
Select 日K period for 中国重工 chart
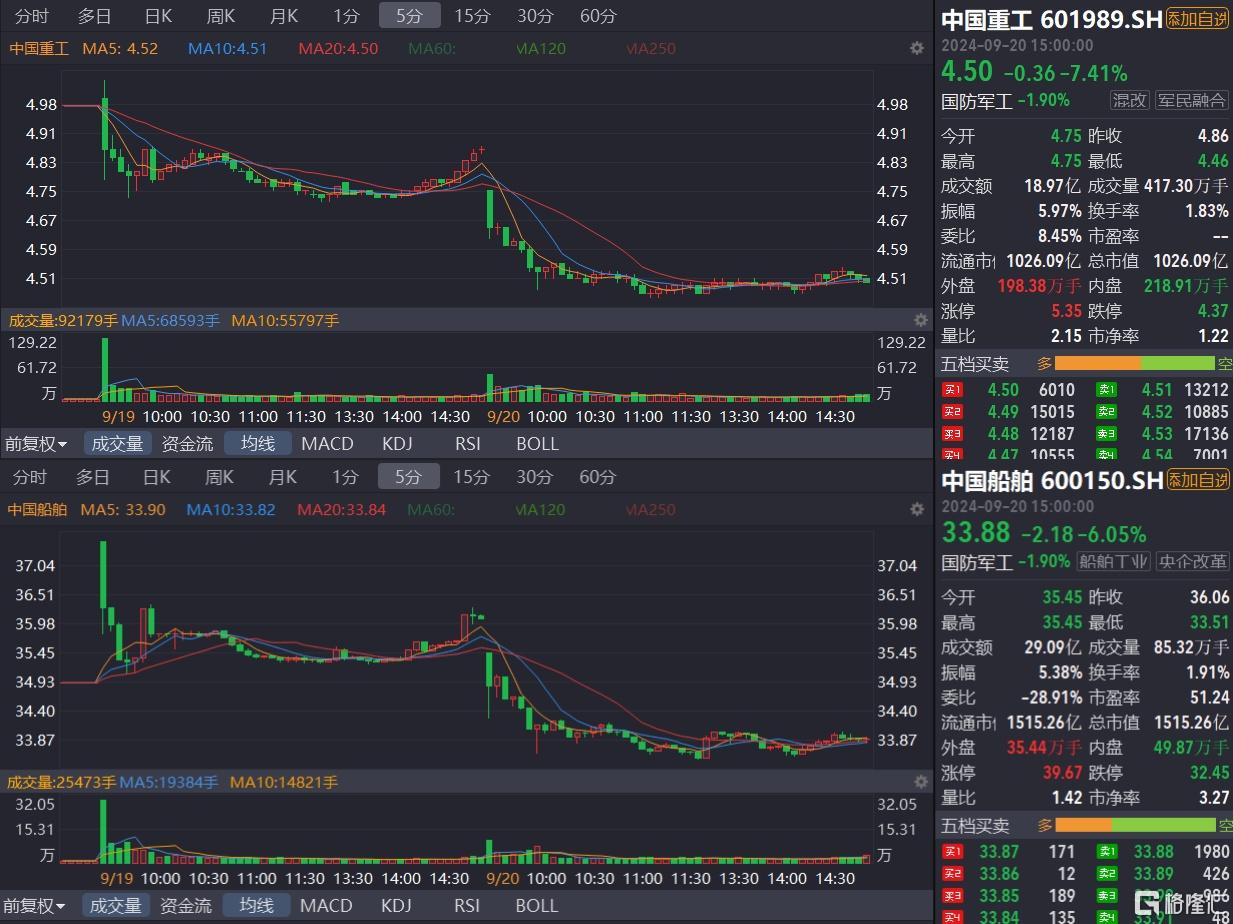pyautogui.click(x=158, y=16)
